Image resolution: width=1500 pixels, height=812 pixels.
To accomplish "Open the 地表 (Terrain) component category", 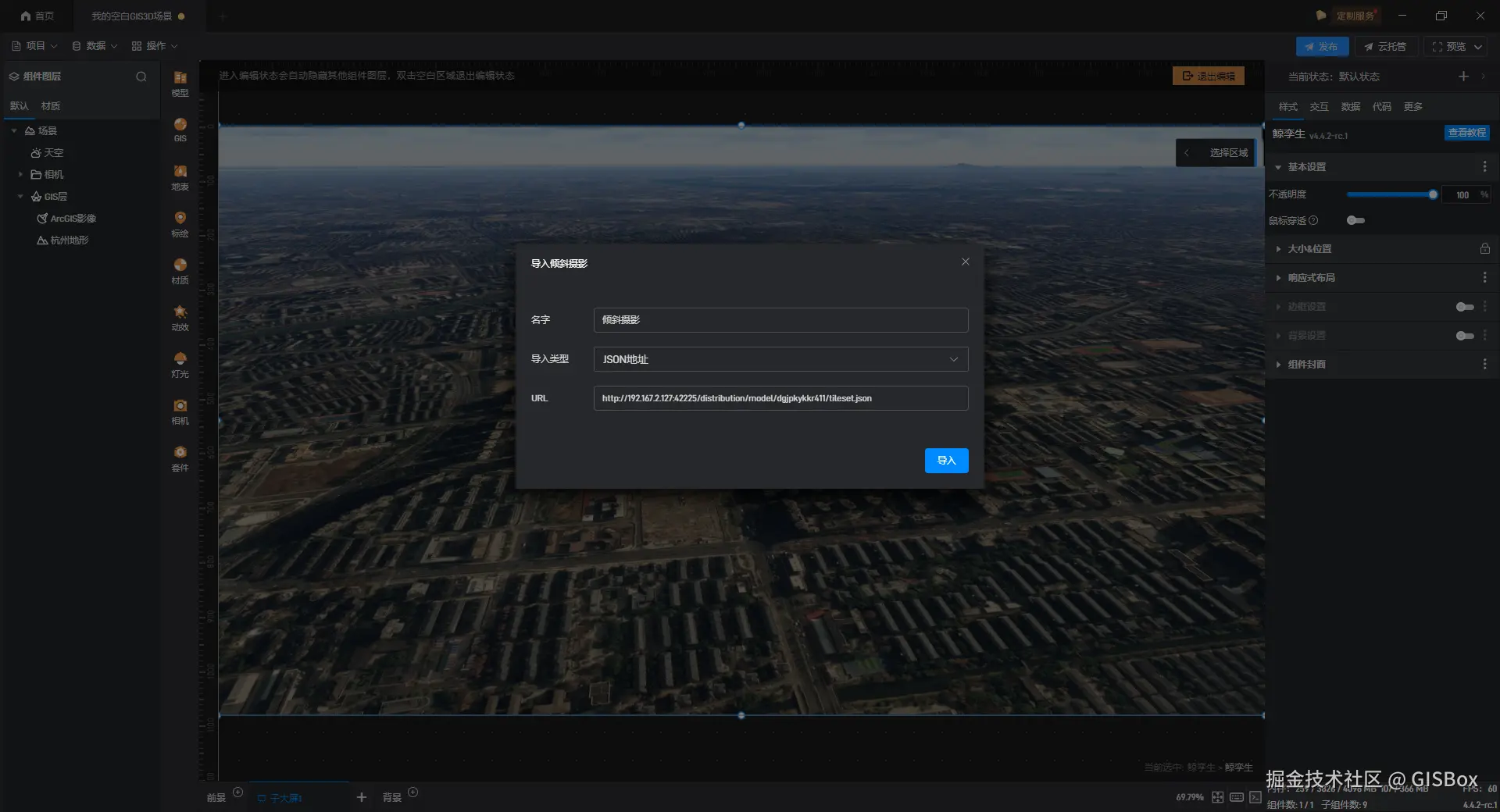I will click(x=180, y=177).
